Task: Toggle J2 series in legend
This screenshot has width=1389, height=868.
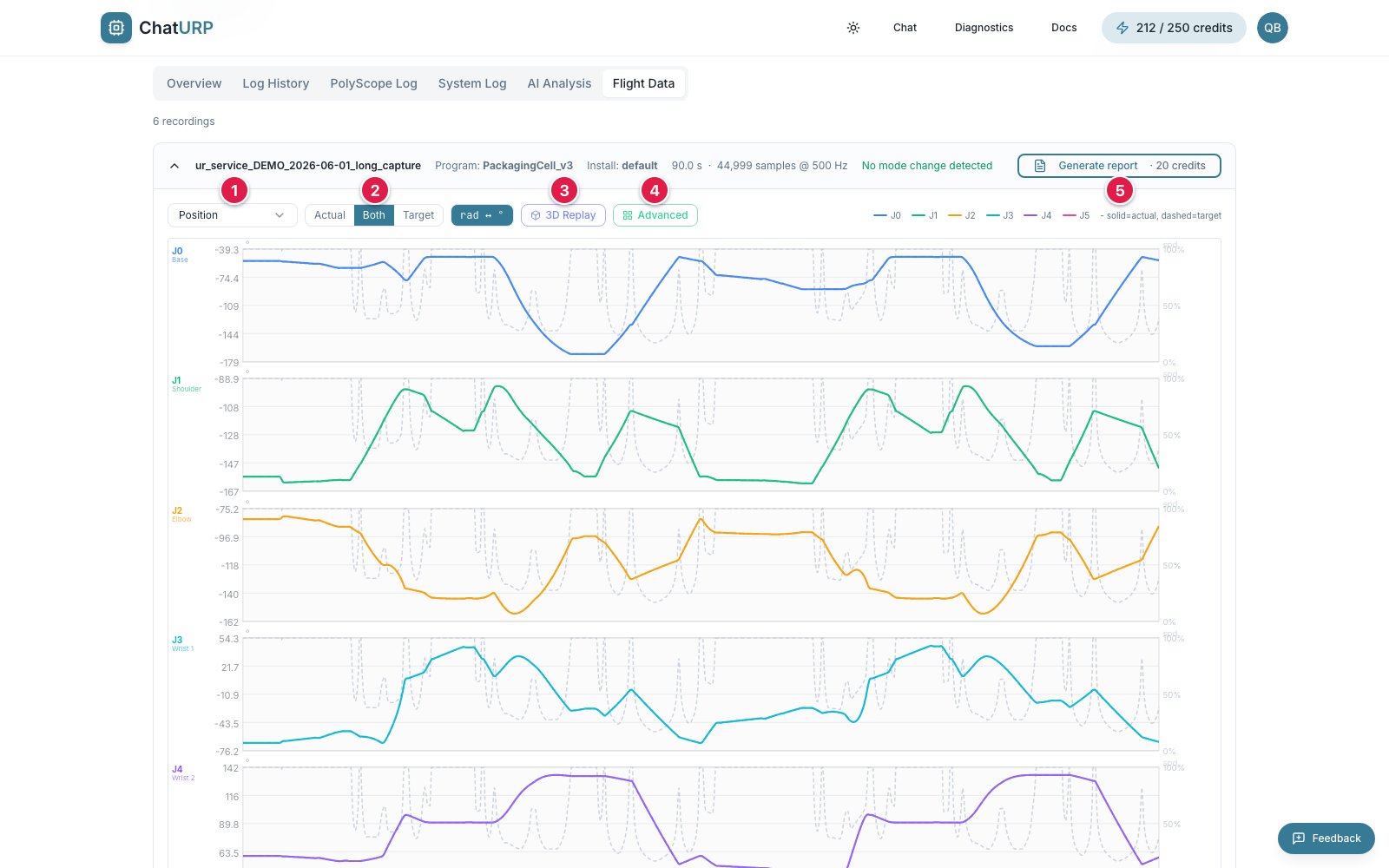Action: 962,215
